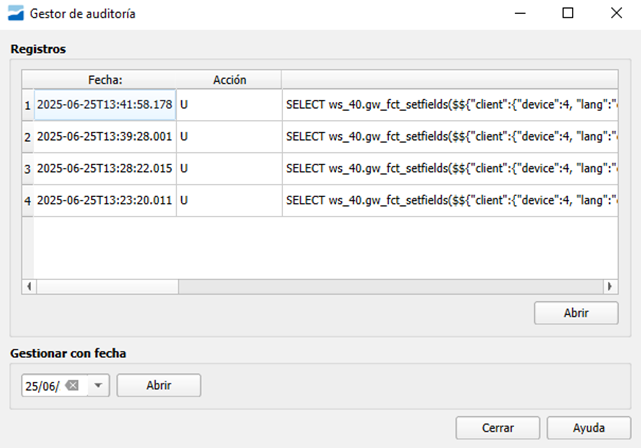
Task: Close the Gestor de auditoría window
Action: click(x=616, y=13)
